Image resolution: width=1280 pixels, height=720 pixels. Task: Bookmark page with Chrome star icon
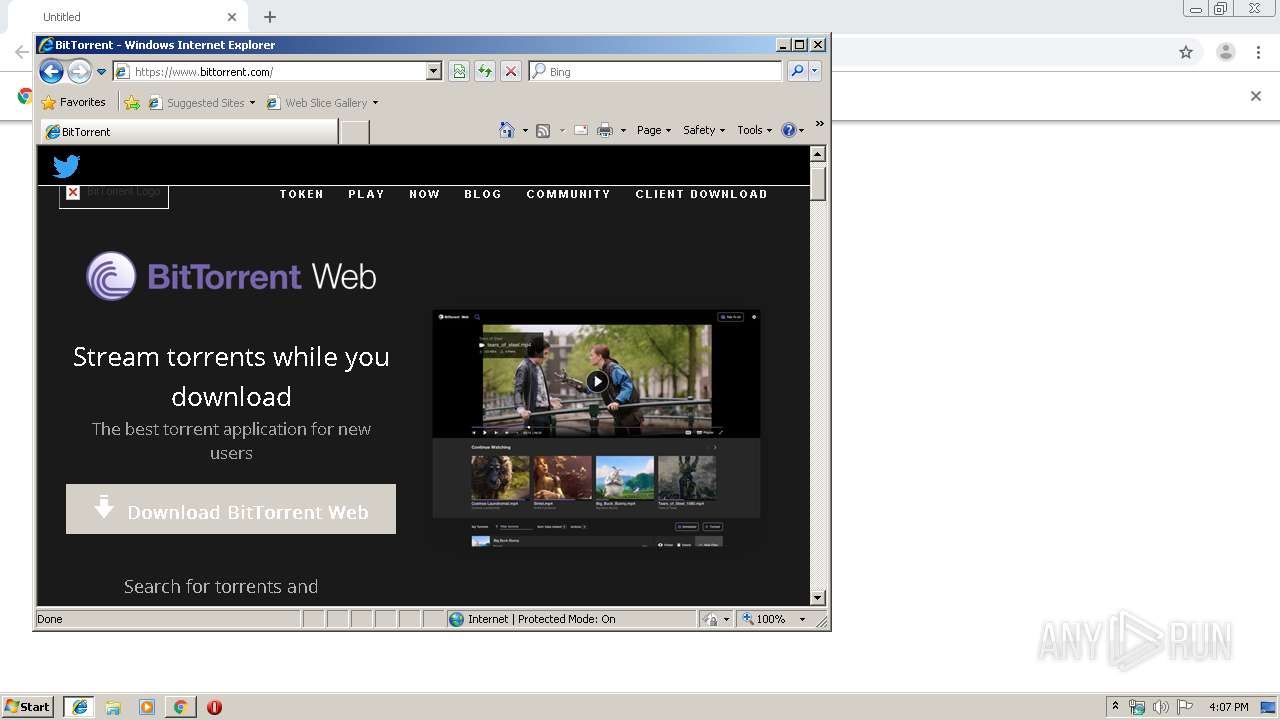click(x=1186, y=52)
